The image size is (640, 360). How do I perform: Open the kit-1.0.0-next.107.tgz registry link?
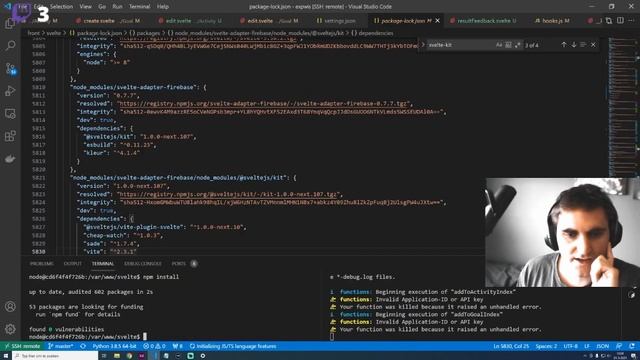[x=229, y=194]
